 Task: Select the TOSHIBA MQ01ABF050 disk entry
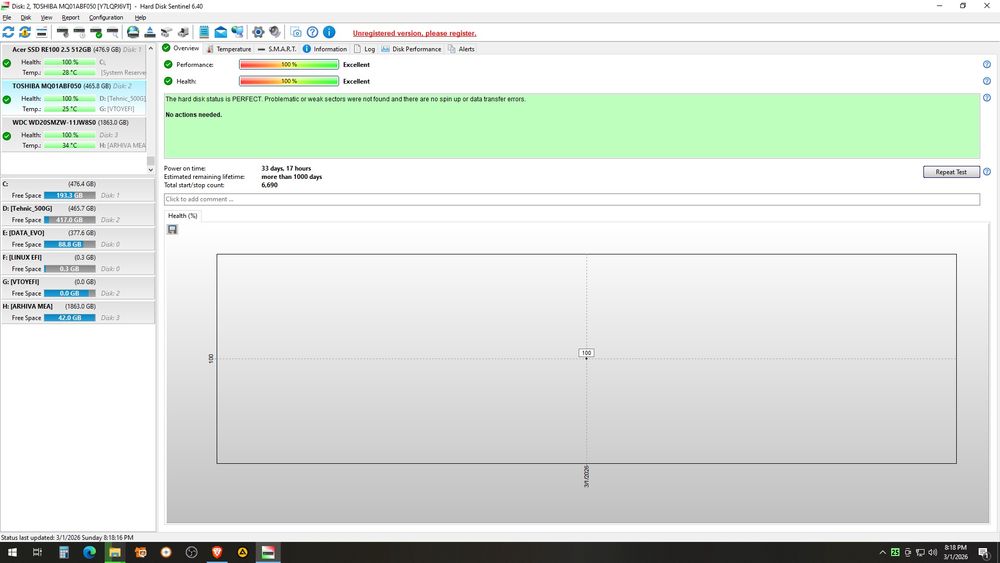[x=74, y=97]
